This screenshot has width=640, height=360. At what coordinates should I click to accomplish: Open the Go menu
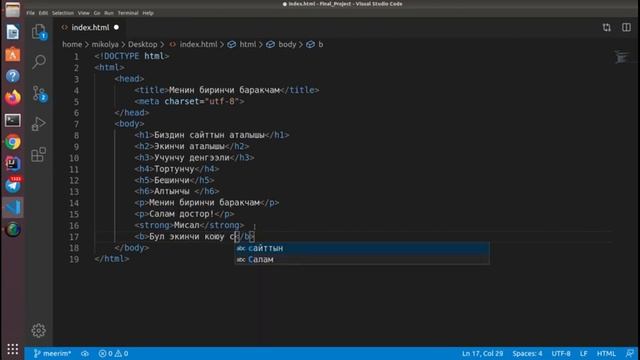(97, 13)
